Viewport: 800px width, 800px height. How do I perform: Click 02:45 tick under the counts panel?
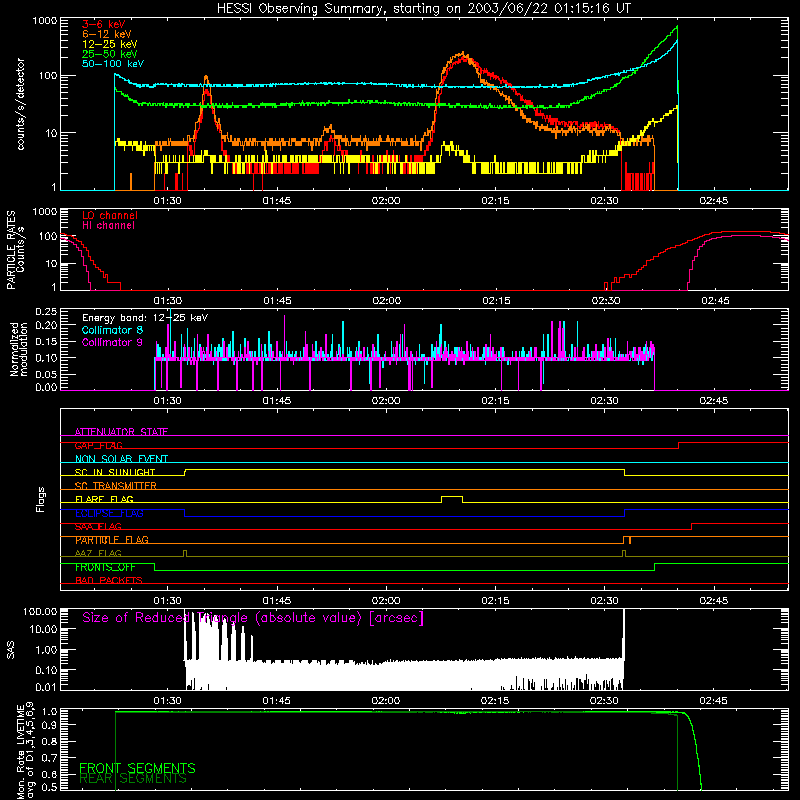(x=713, y=201)
